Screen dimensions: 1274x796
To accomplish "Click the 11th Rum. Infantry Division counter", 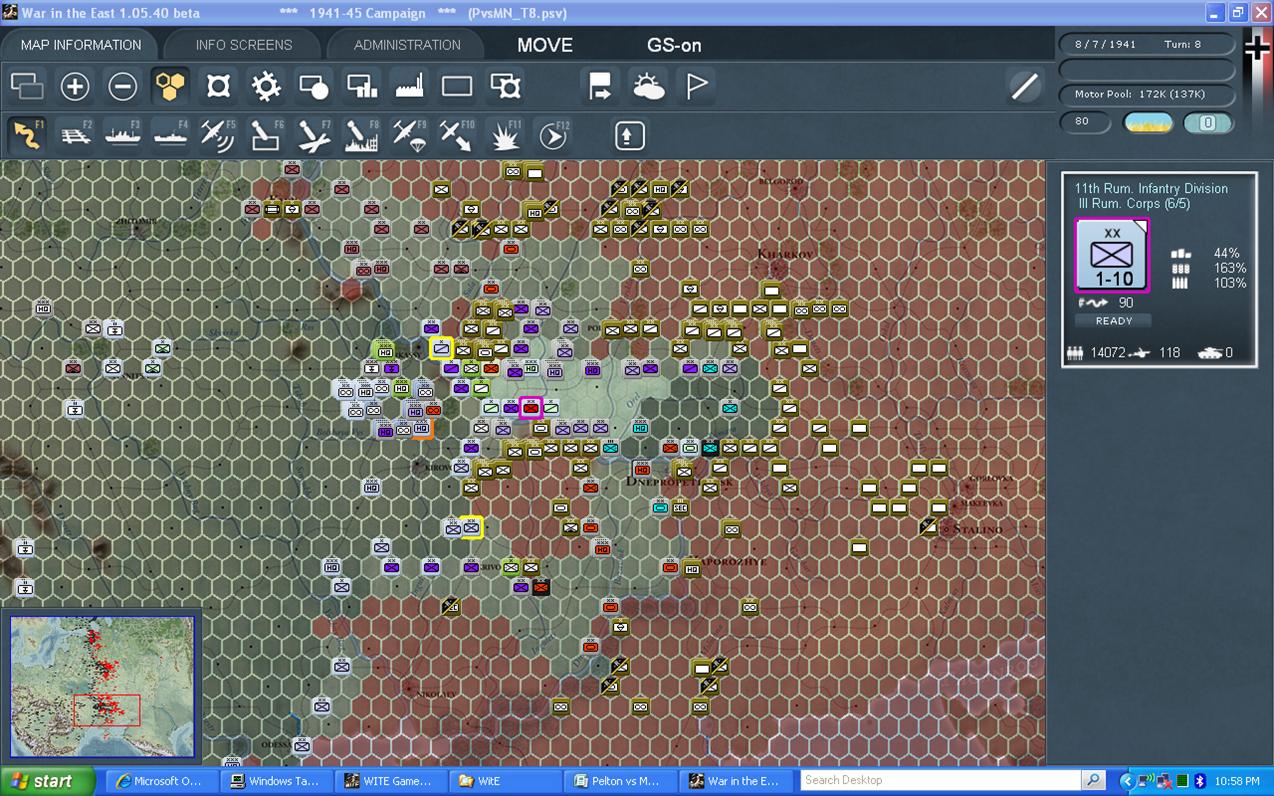I will pyautogui.click(x=1112, y=256).
